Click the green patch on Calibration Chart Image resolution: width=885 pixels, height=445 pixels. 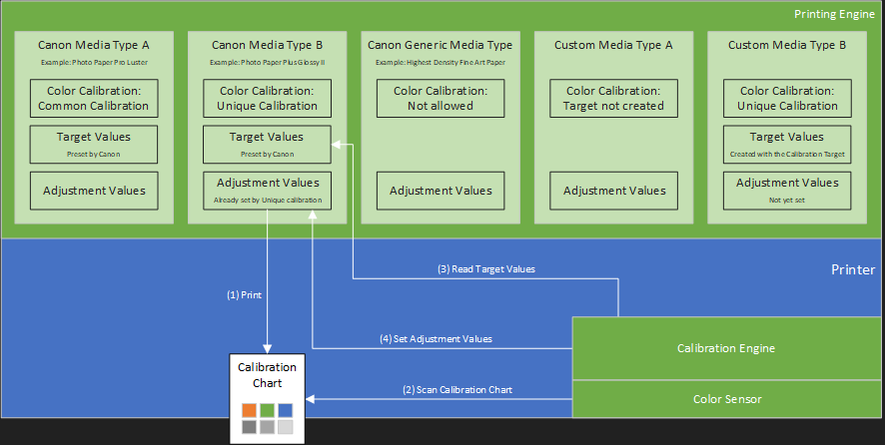tap(267, 410)
